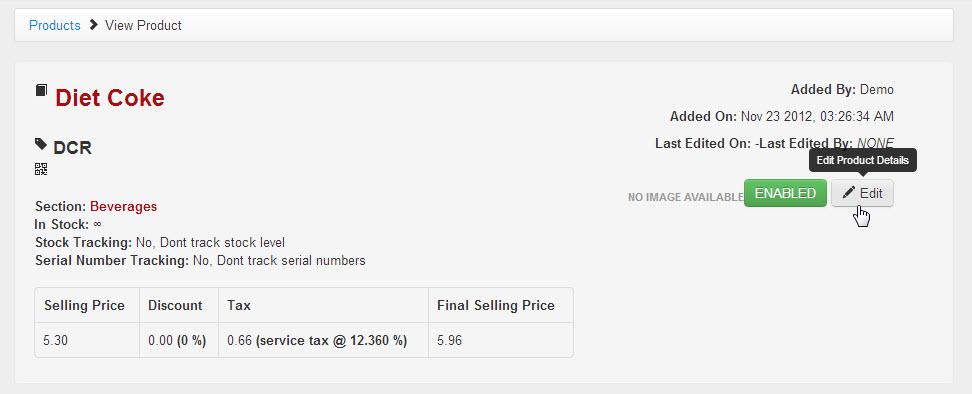Select the View Product breadcrumb item
This screenshot has height=394, width=972.
(143, 25)
